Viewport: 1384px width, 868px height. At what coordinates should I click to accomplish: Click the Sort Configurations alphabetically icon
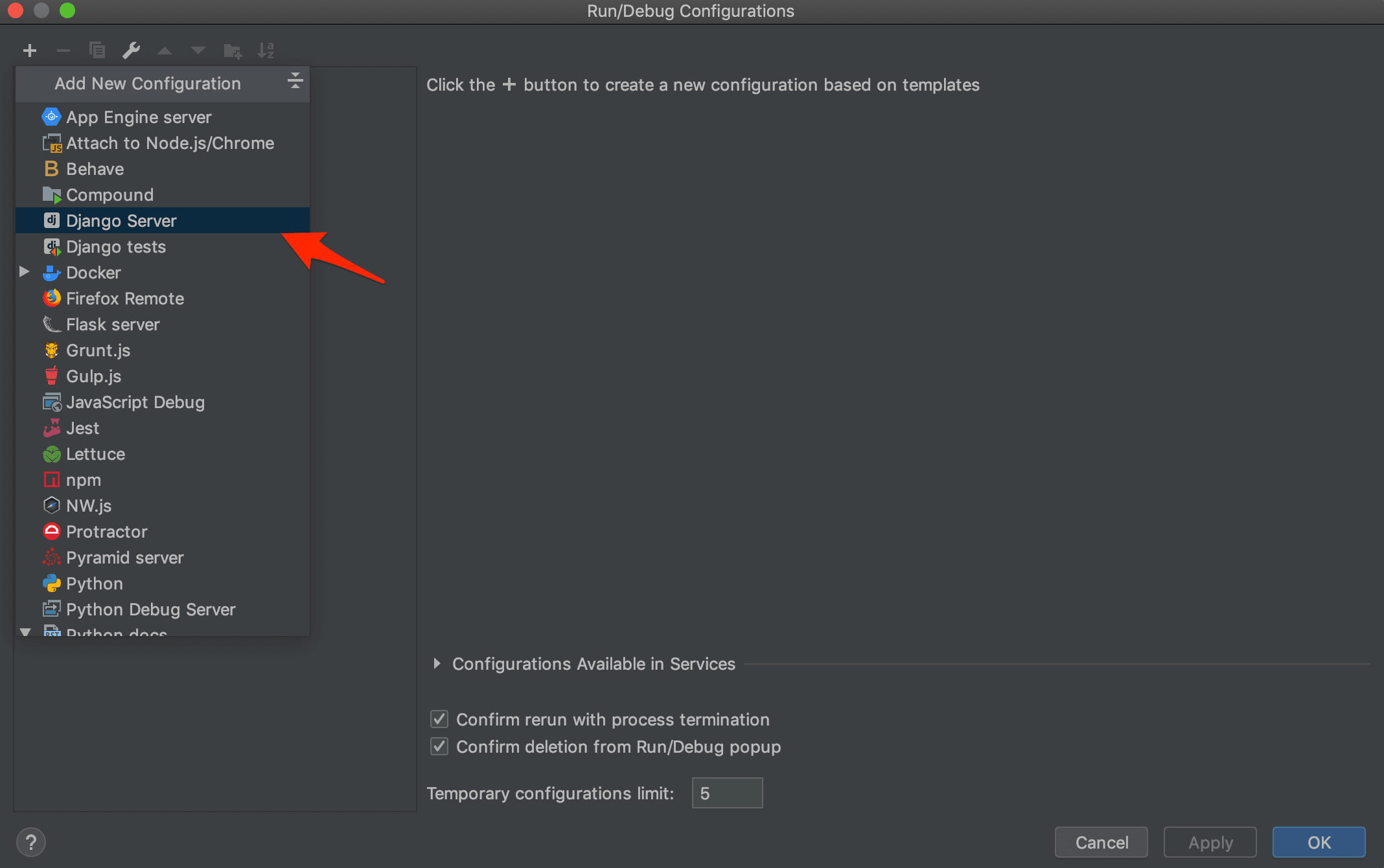(x=266, y=51)
